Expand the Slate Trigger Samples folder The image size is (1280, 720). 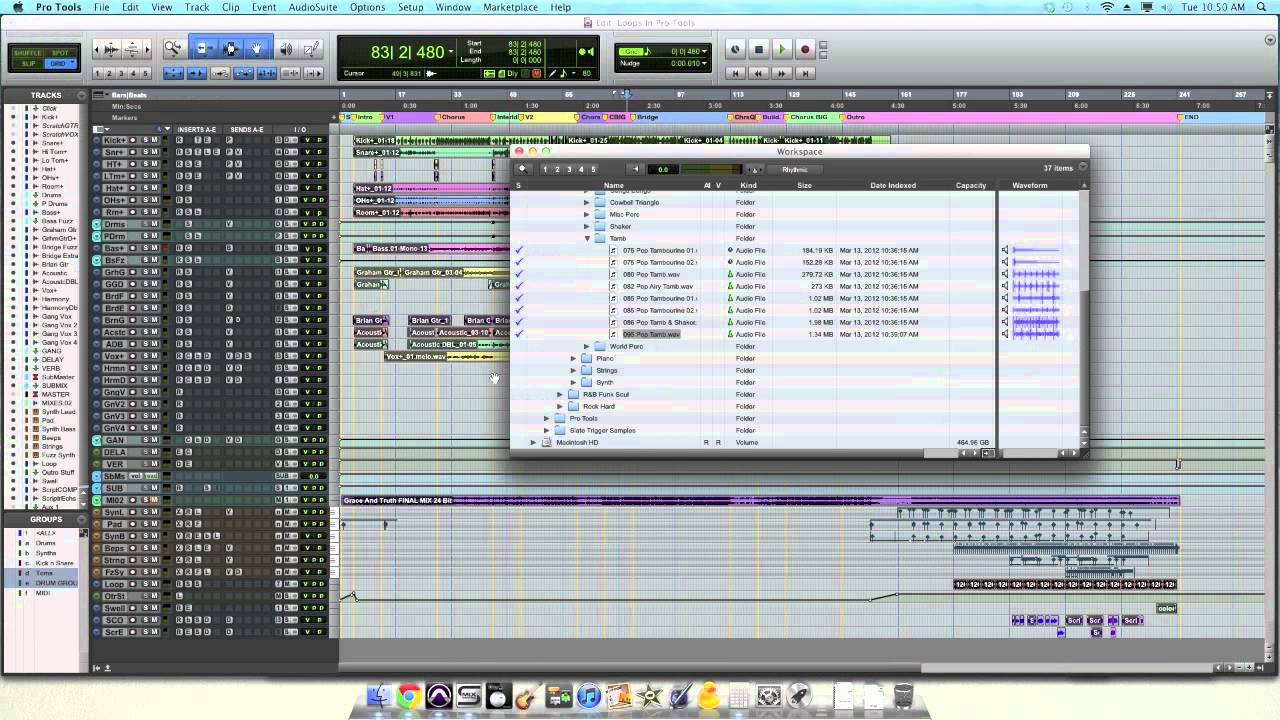(546, 431)
